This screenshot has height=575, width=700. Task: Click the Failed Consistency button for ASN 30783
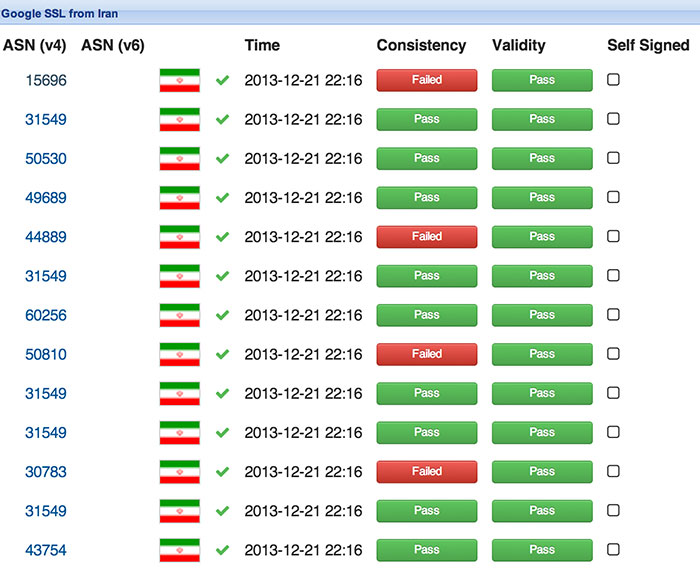coord(427,472)
